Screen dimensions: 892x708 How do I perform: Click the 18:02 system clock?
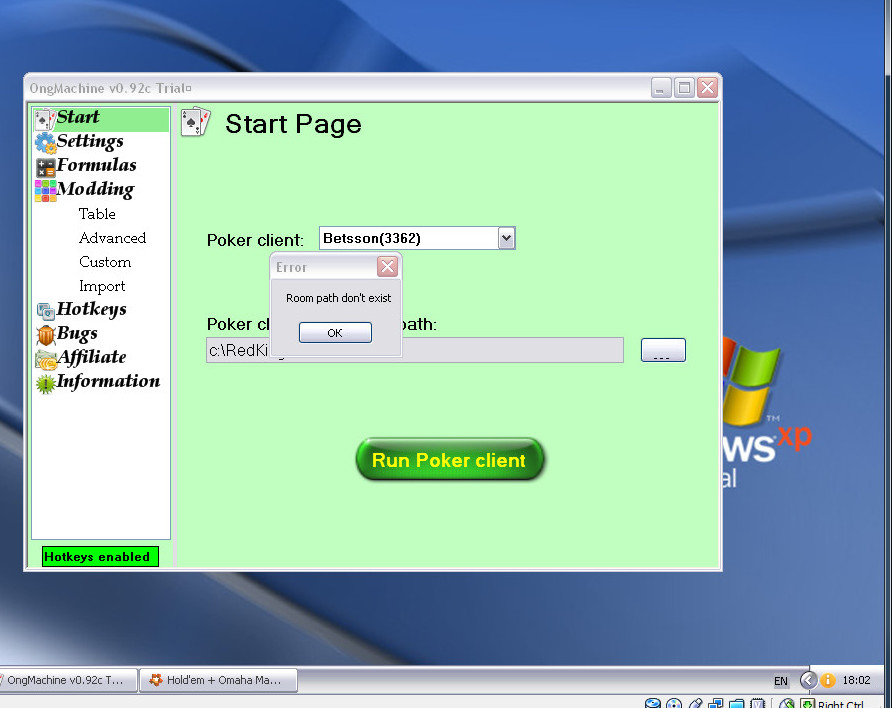pyautogui.click(x=856, y=680)
